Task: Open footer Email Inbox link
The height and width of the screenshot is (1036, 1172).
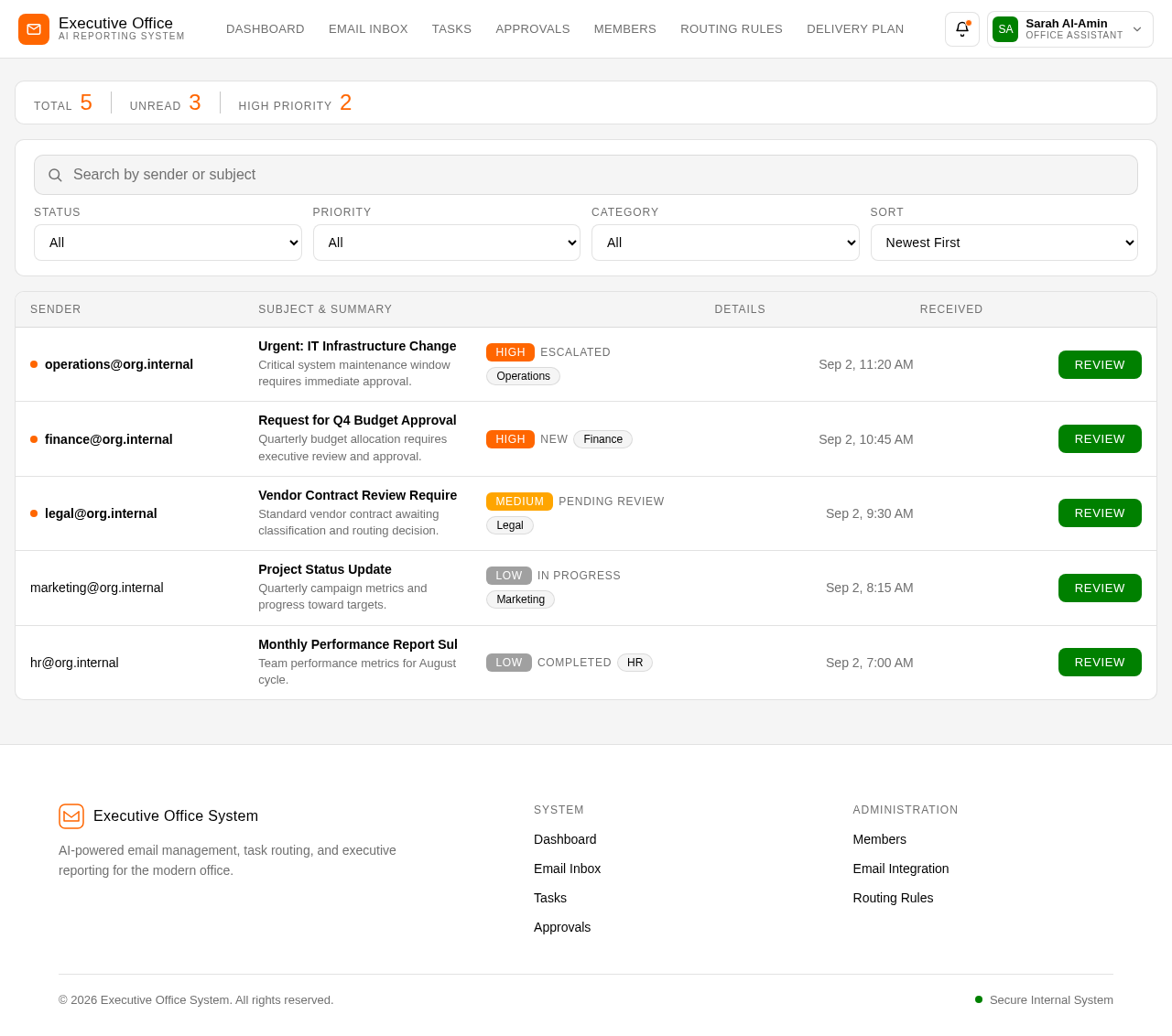Action: point(567,869)
